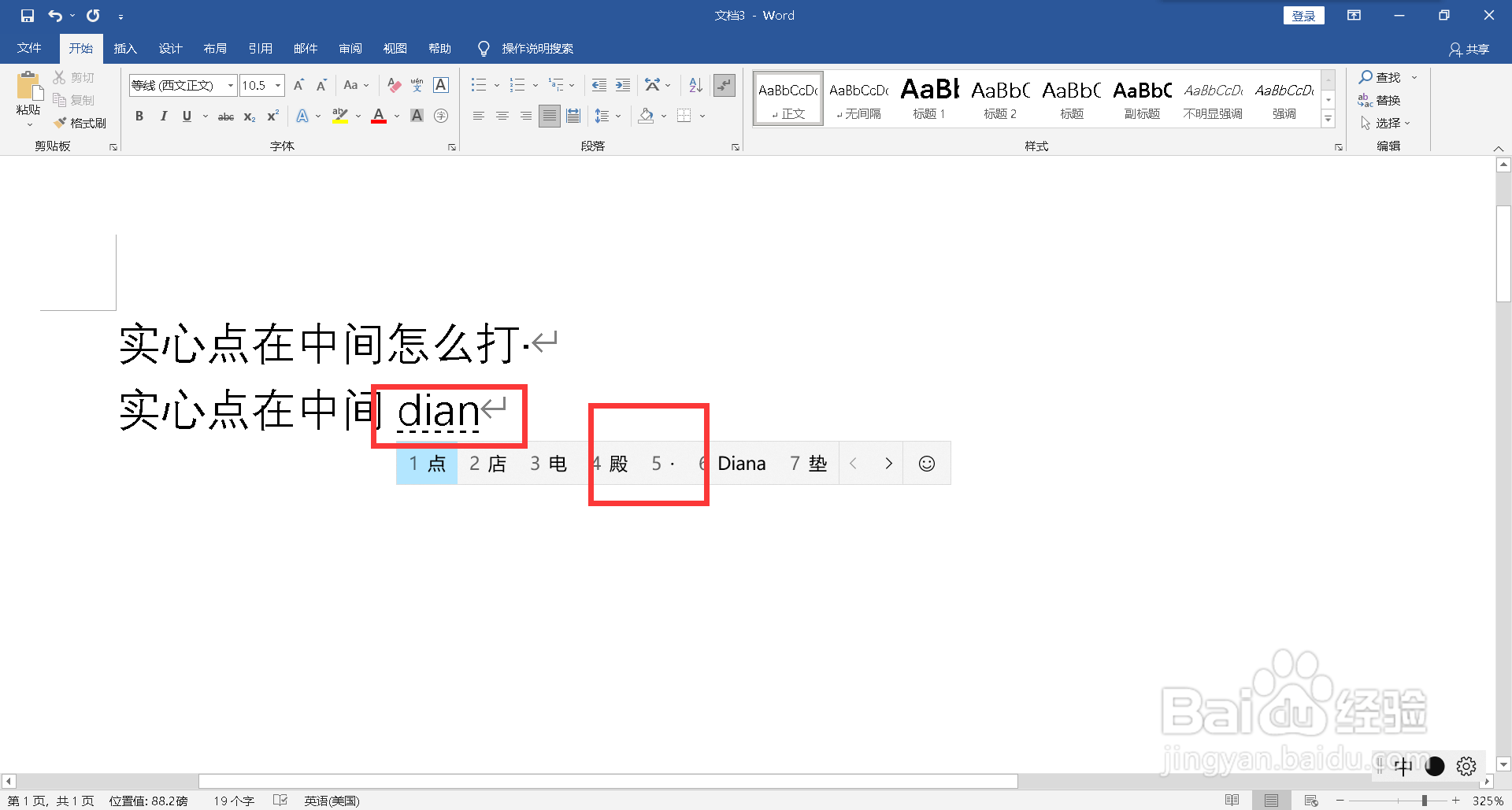Click the enclosed character (字) icon

(441, 116)
